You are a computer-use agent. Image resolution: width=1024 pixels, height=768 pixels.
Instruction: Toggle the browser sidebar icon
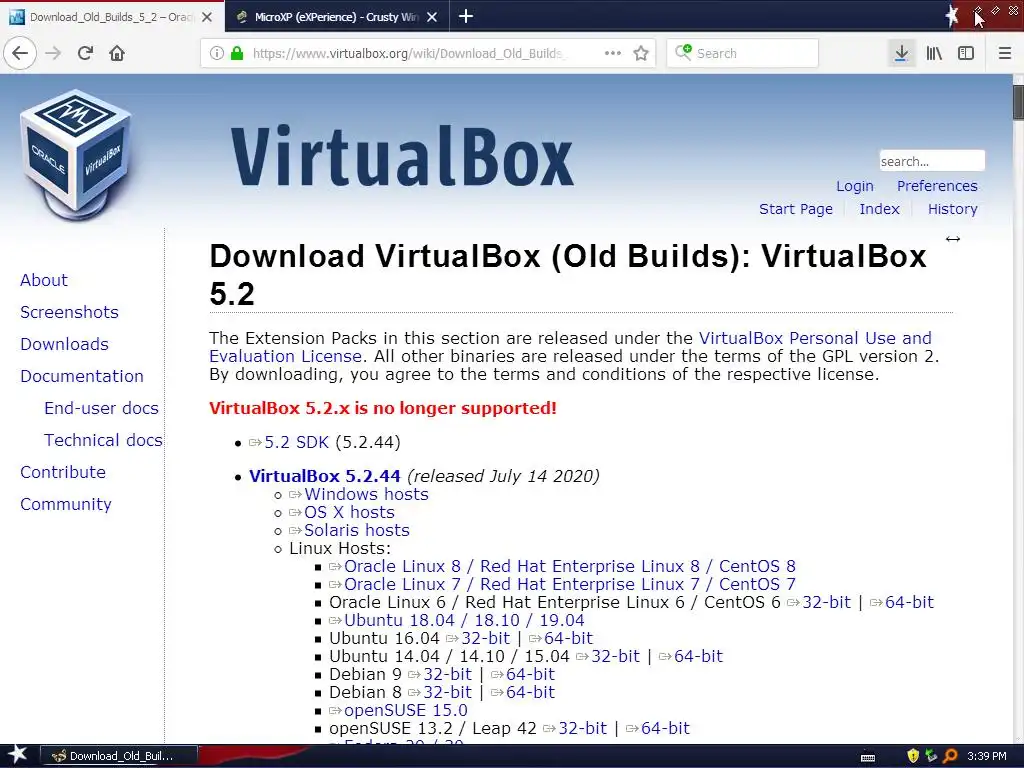pyautogui.click(x=966, y=53)
